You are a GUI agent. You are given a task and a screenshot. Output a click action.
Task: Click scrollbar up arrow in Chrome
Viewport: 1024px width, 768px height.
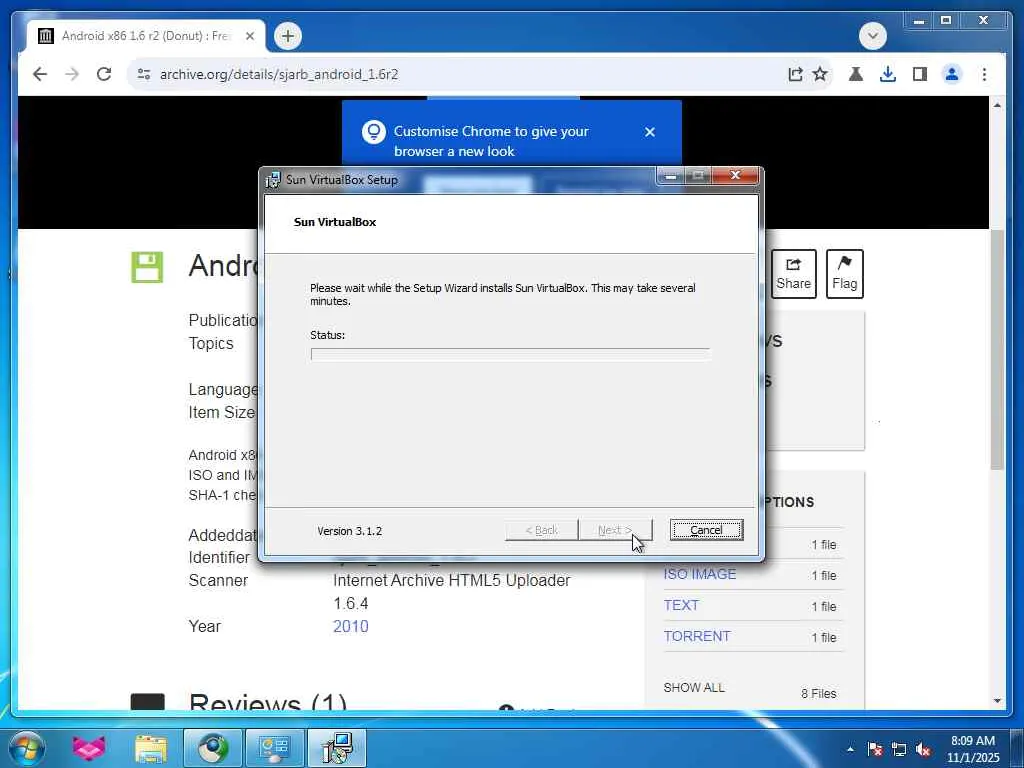pos(997,105)
